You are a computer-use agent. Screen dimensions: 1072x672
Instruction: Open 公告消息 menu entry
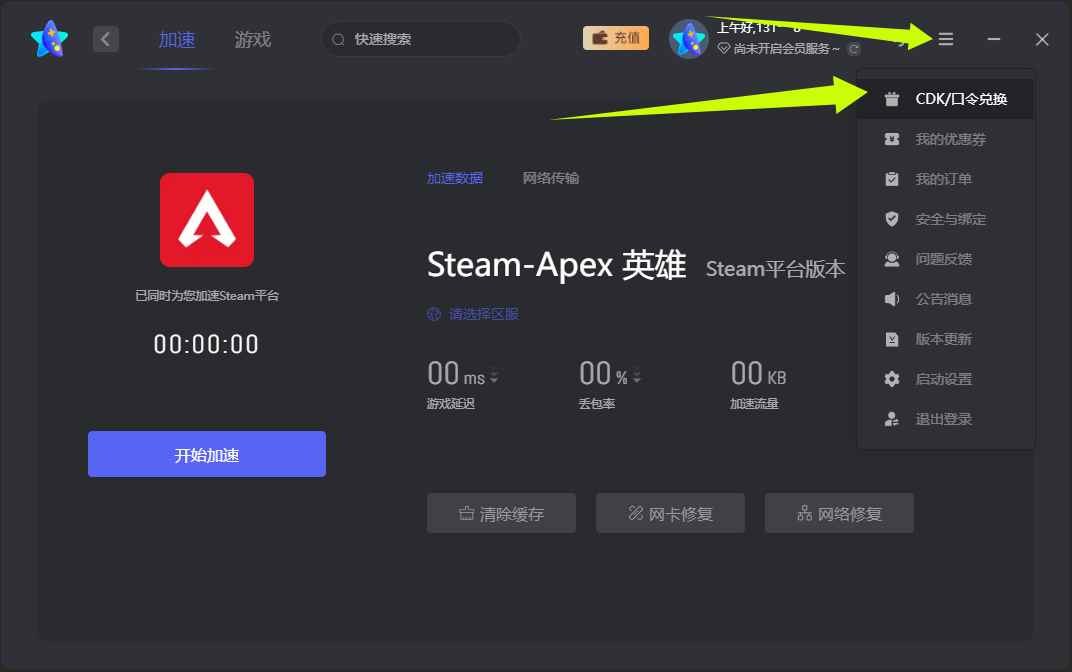[946, 299]
